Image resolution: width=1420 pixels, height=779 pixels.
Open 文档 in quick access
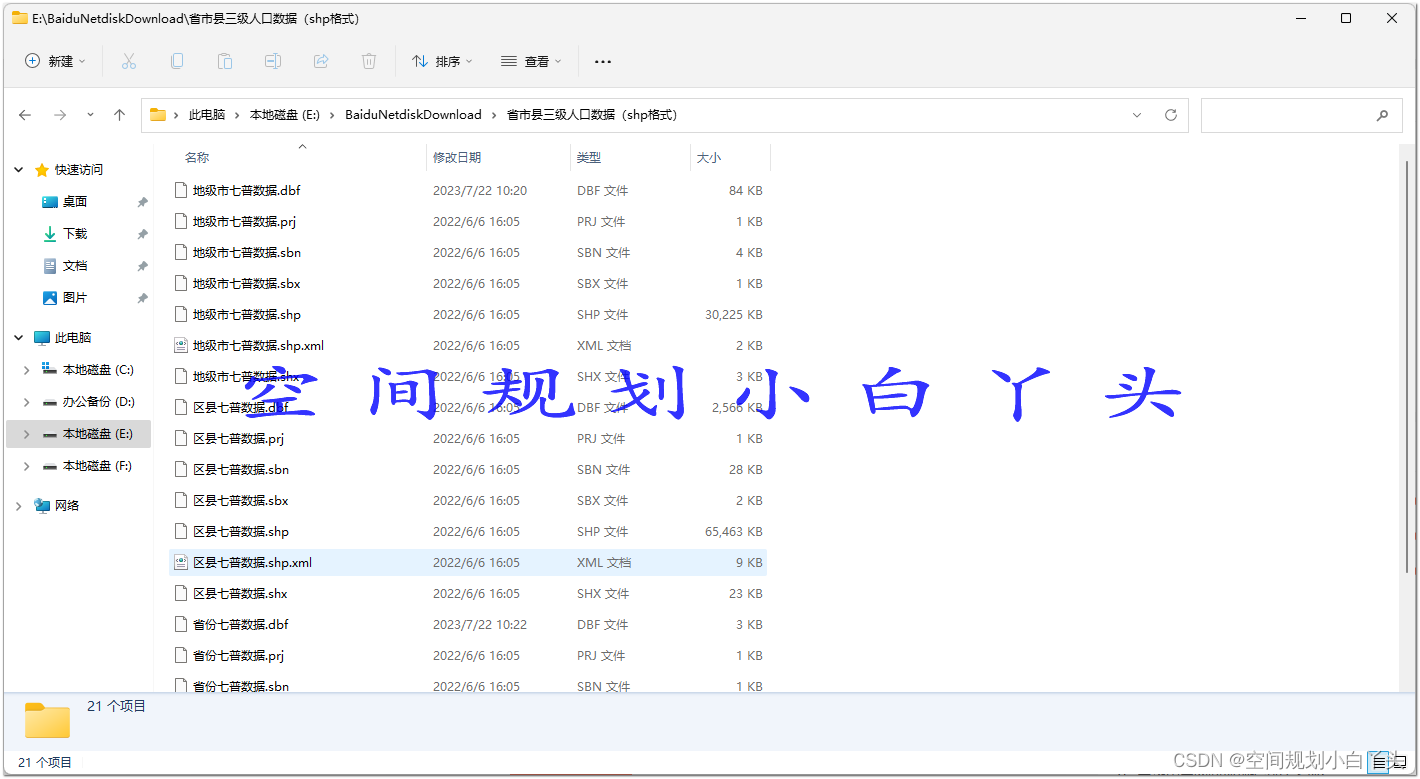(75, 265)
